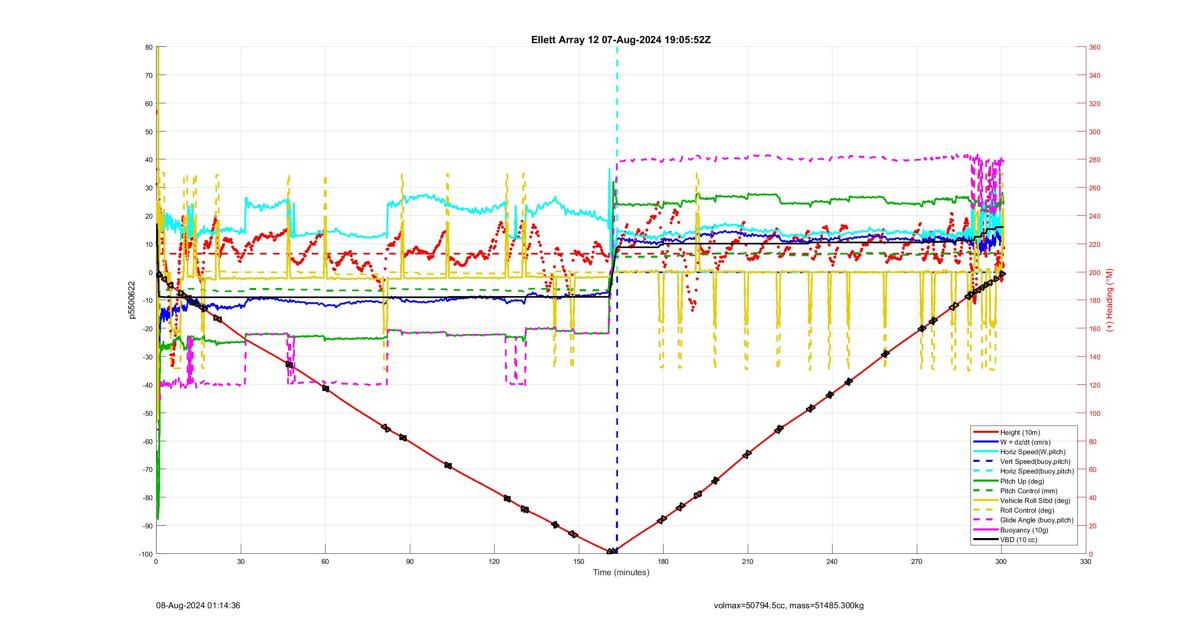Click the x-axis tick label "30"
The width and height of the screenshot is (1200, 622).
(240, 562)
